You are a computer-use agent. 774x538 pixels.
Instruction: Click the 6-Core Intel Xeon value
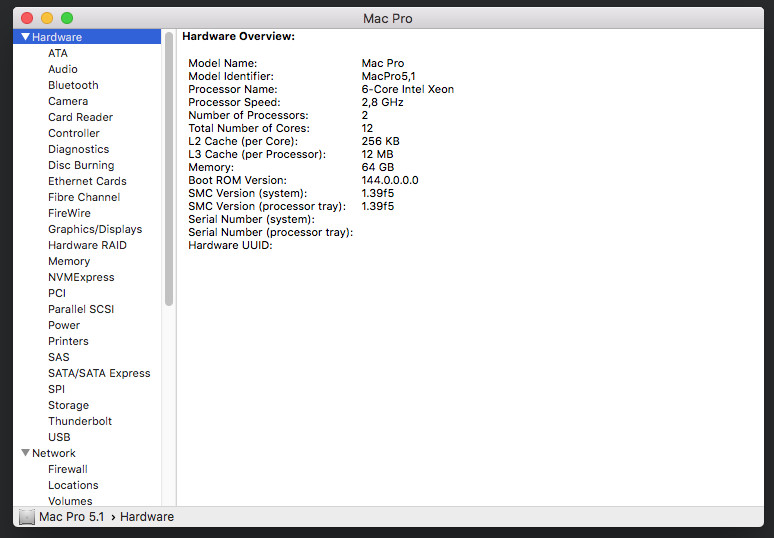[408, 89]
